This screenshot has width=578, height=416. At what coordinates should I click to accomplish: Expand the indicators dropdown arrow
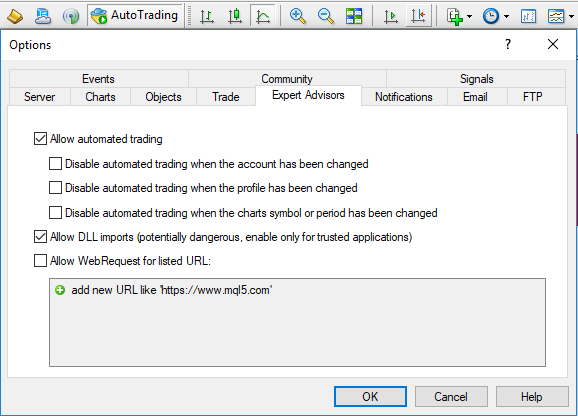pyautogui.click(x=469, y=16)
